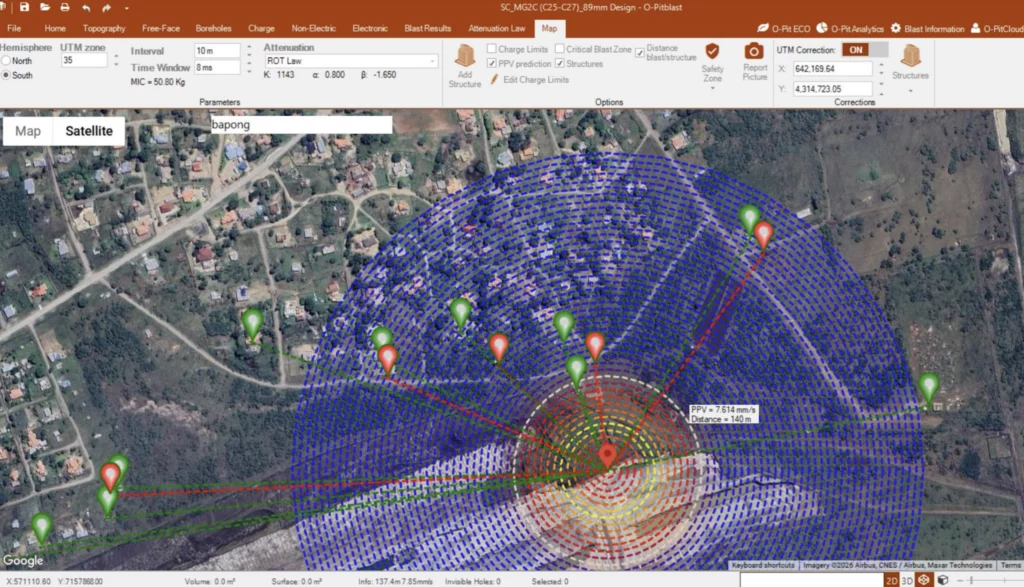Click the Structures building icon in Corrections
This screenshot has width=1024, height=587.
pyautogui.click(x=910, y=56)
